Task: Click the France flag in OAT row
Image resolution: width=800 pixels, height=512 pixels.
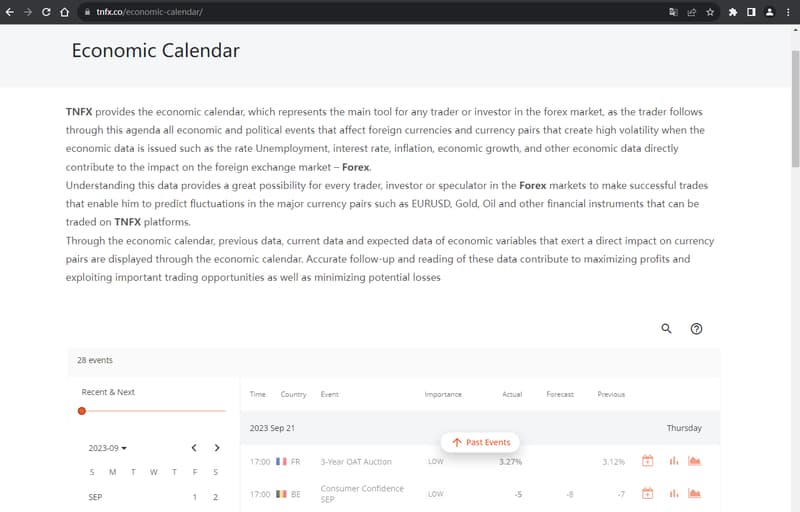Action: [281, 462]
